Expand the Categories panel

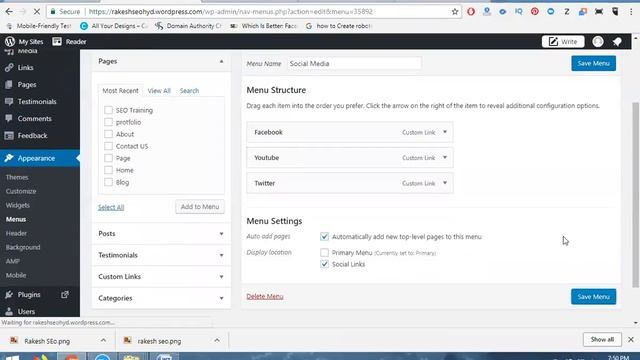click(221, 298)
